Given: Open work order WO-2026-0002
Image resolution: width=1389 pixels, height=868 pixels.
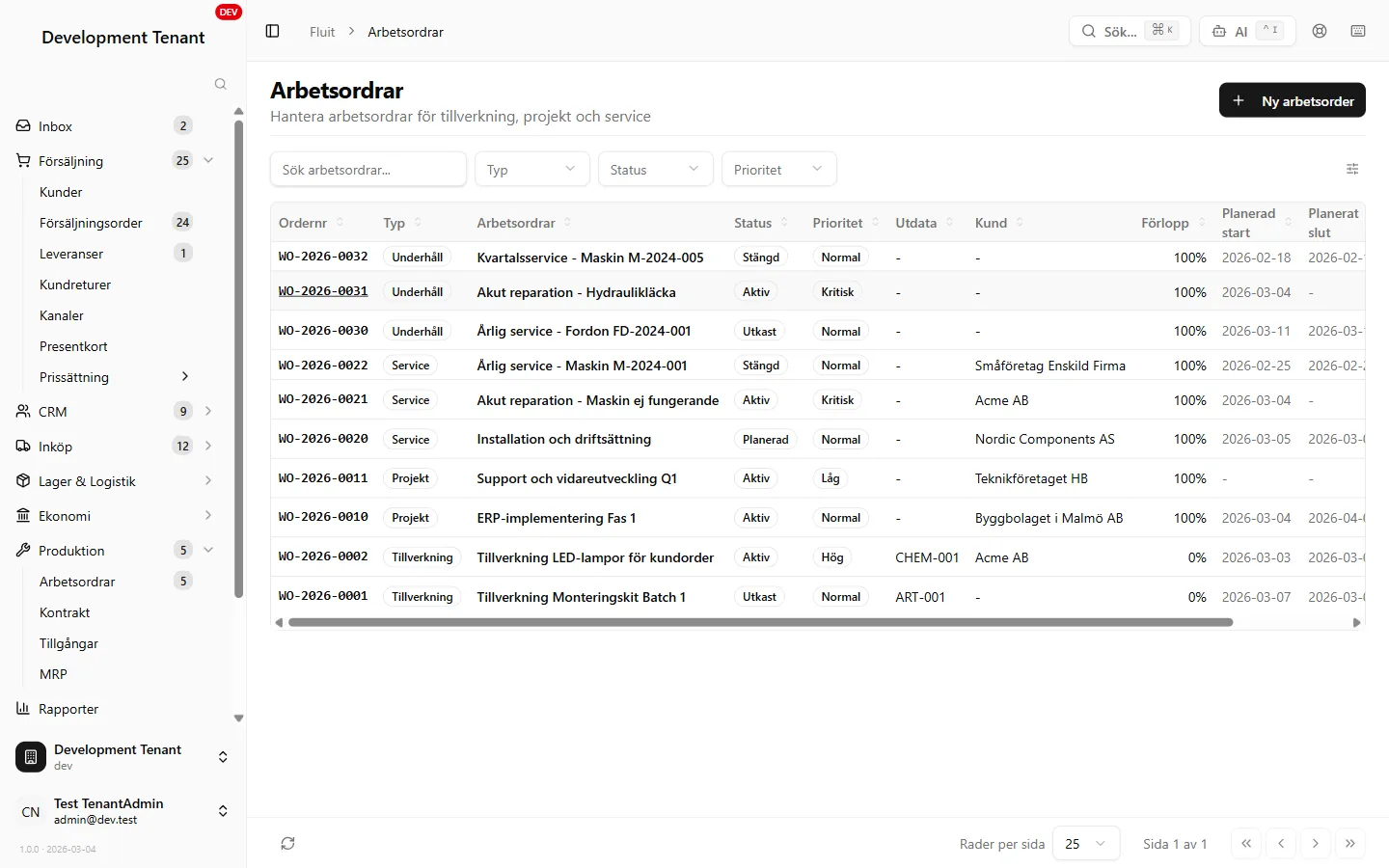Looking at the screenshot, I should (323, 556).
